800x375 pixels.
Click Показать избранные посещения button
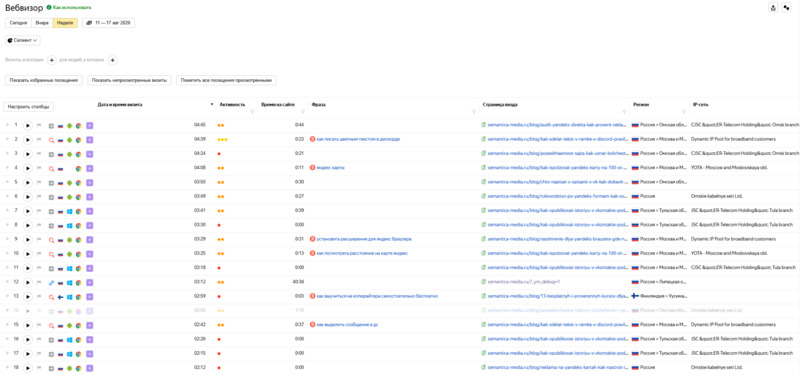[44, 80]
